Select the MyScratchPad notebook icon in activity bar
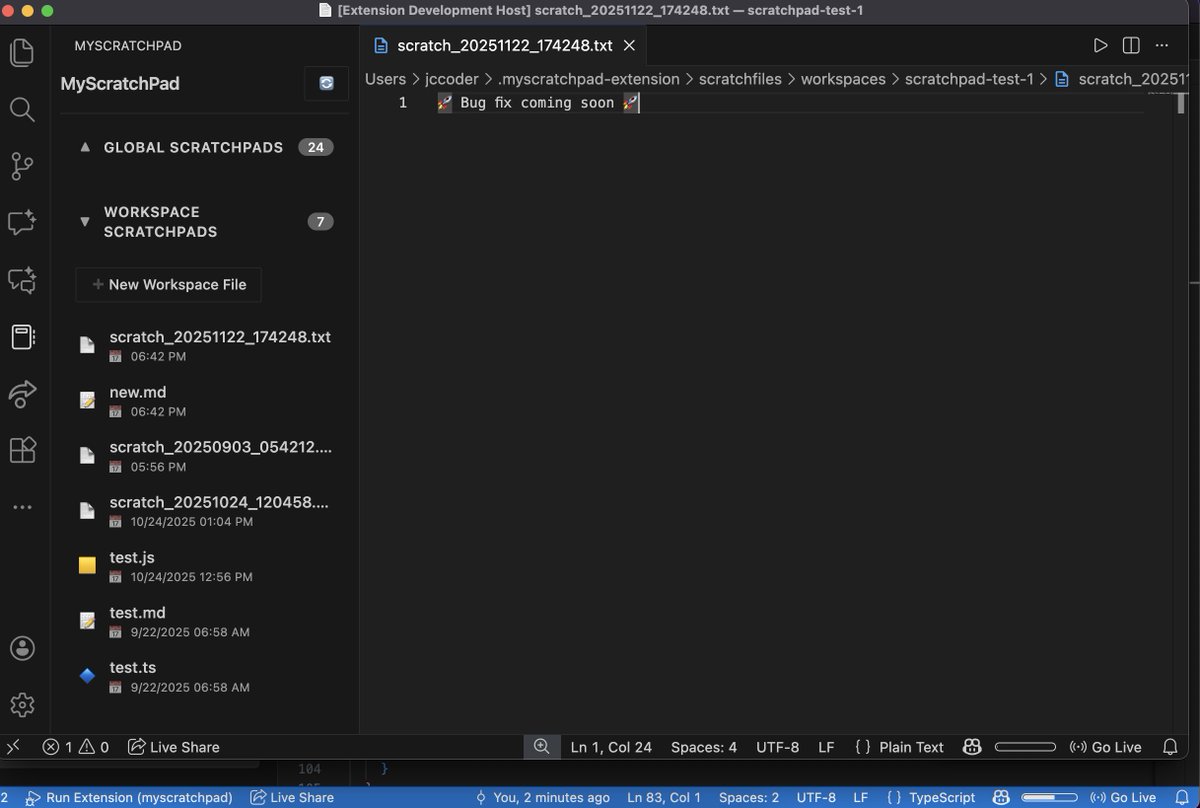This screenshot has height=808, width=1200. (x=22, y=337)
